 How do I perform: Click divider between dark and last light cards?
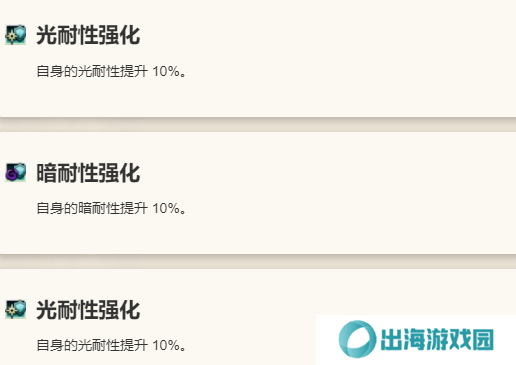click(x=258, y=262)
